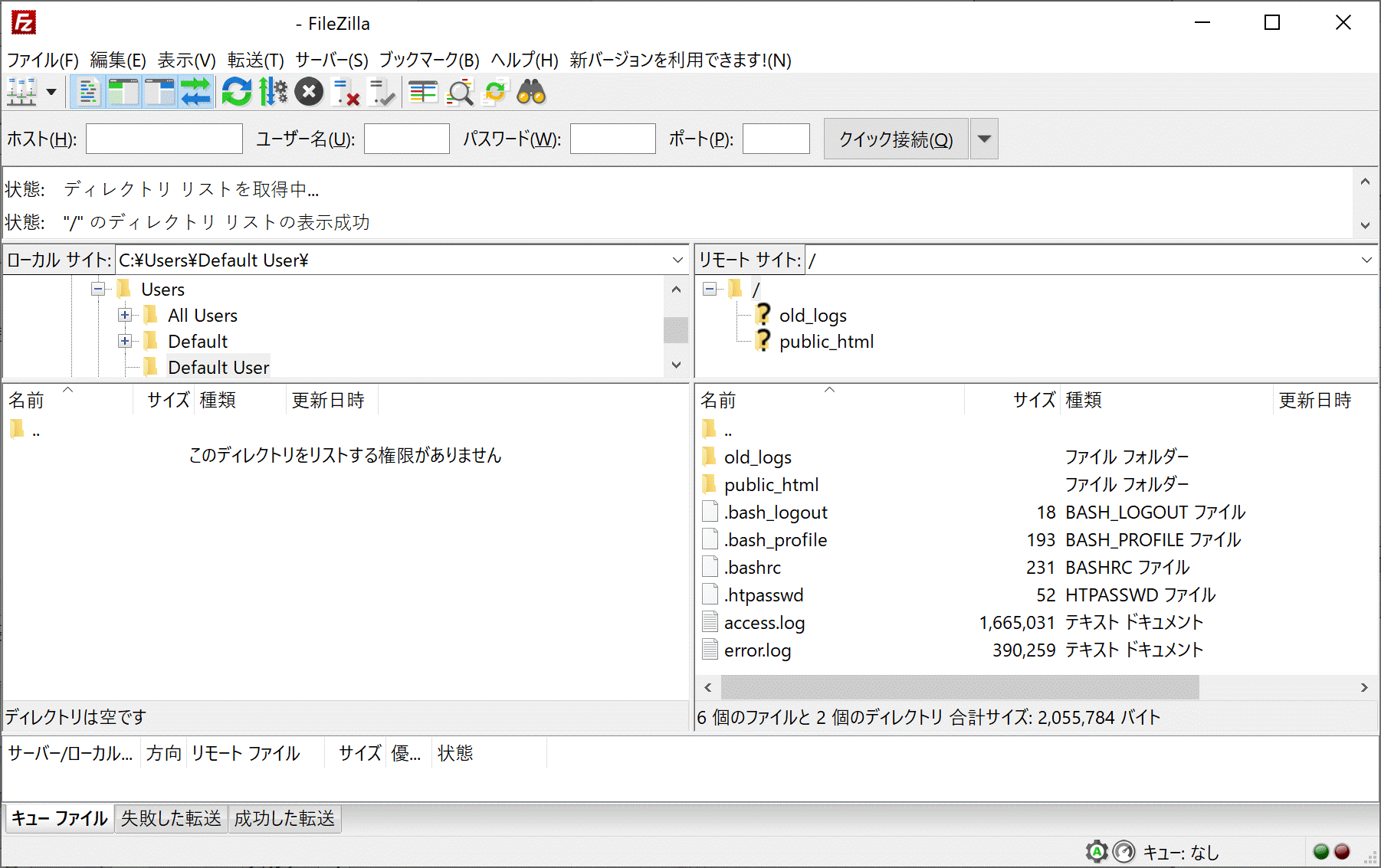Disconnect from the current server
The image size is (1381, 868).
346,92
